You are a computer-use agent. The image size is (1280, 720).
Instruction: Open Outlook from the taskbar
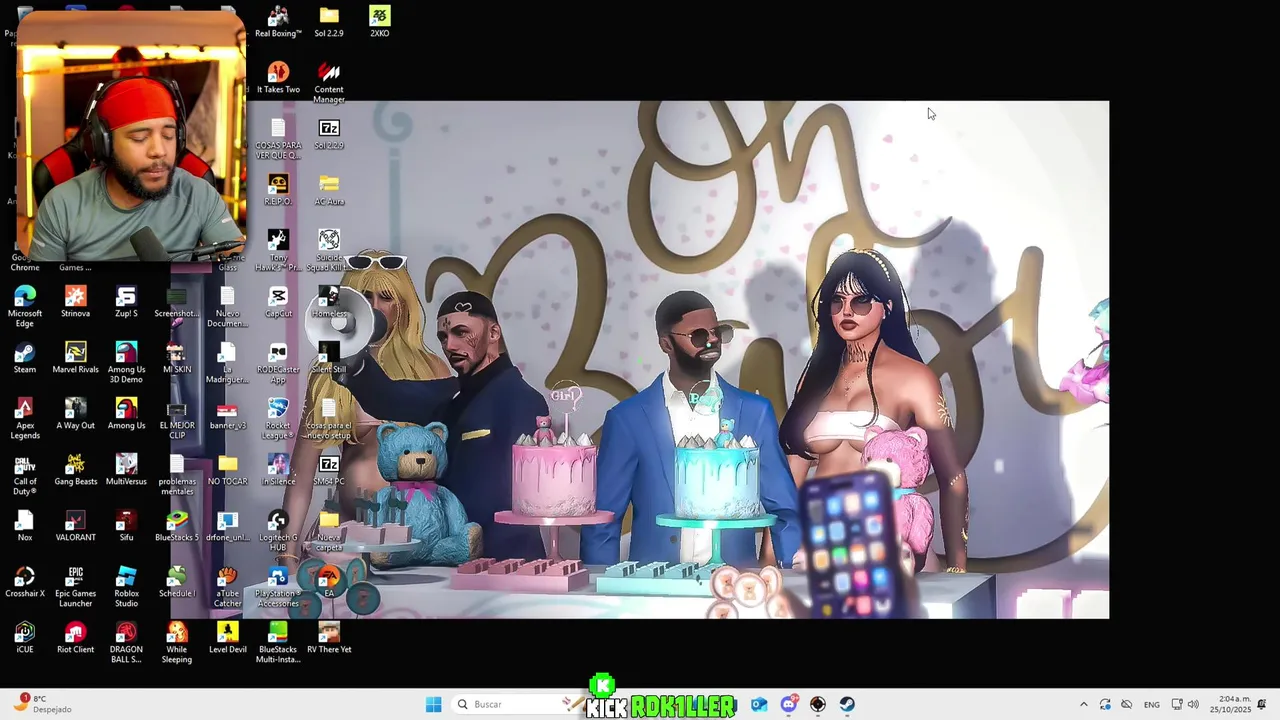pos(759,704)
